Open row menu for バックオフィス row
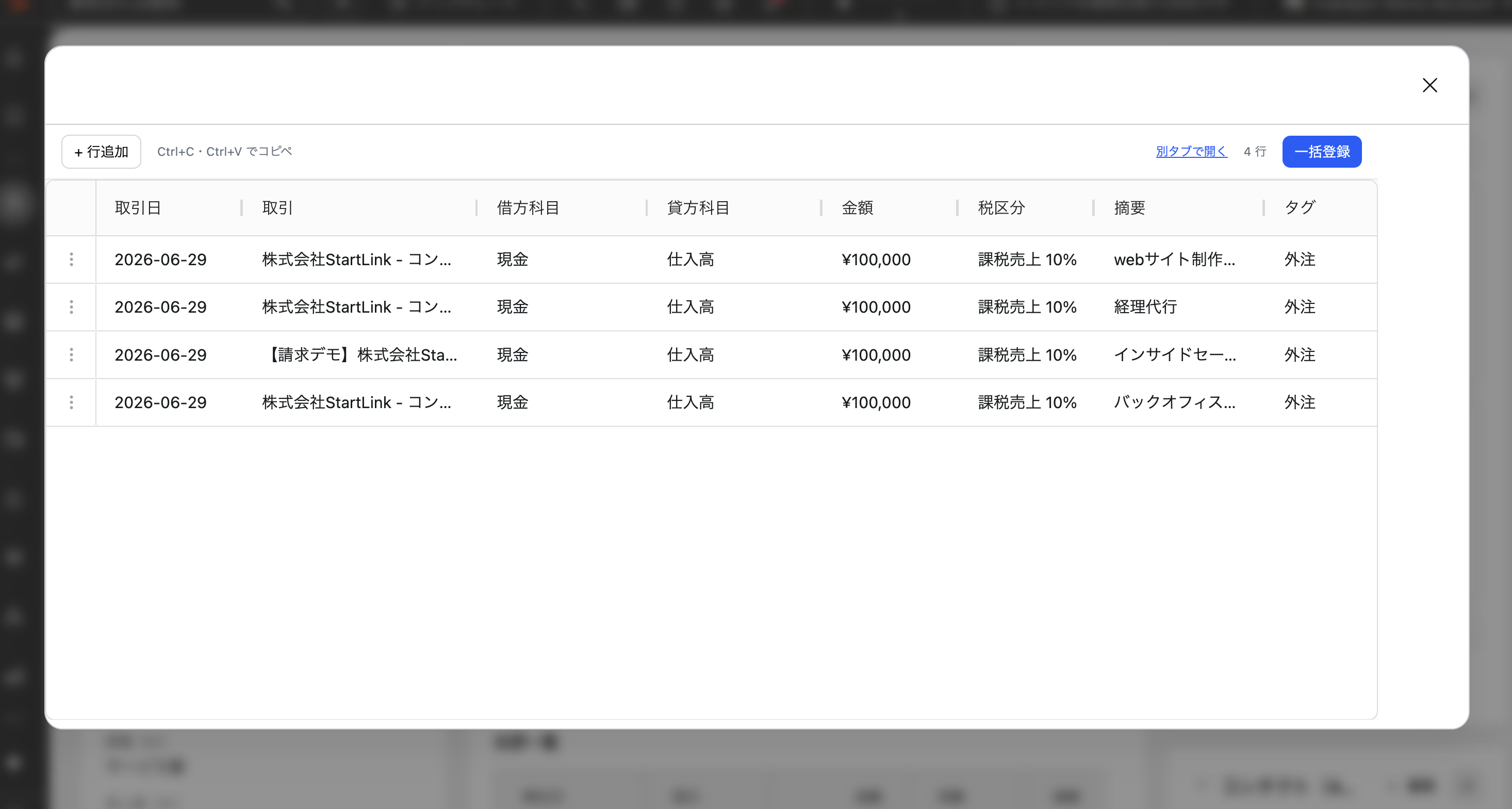This screenshot has height=809, width=1512. click(72, 402)
